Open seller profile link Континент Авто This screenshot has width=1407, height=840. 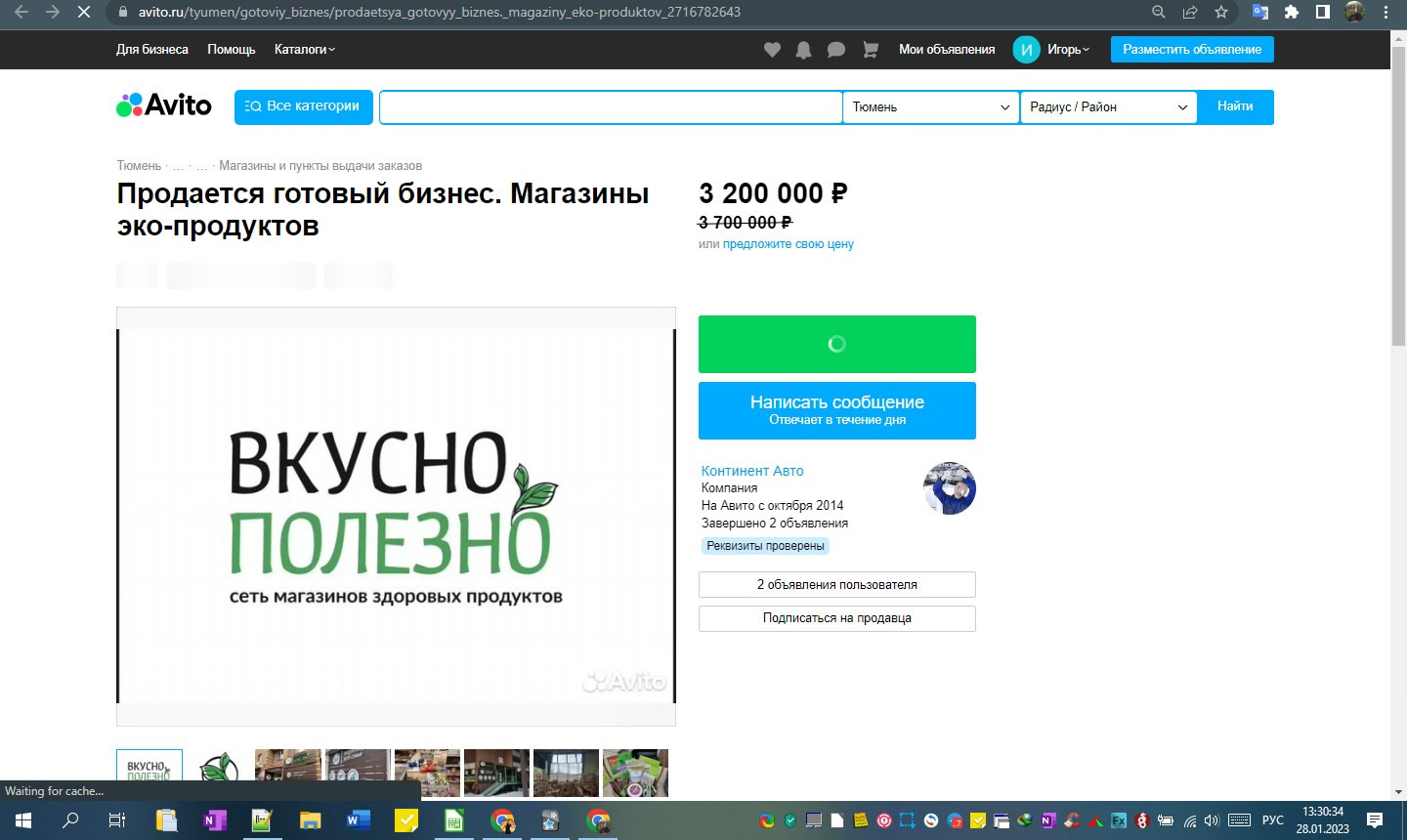(752, 471)
